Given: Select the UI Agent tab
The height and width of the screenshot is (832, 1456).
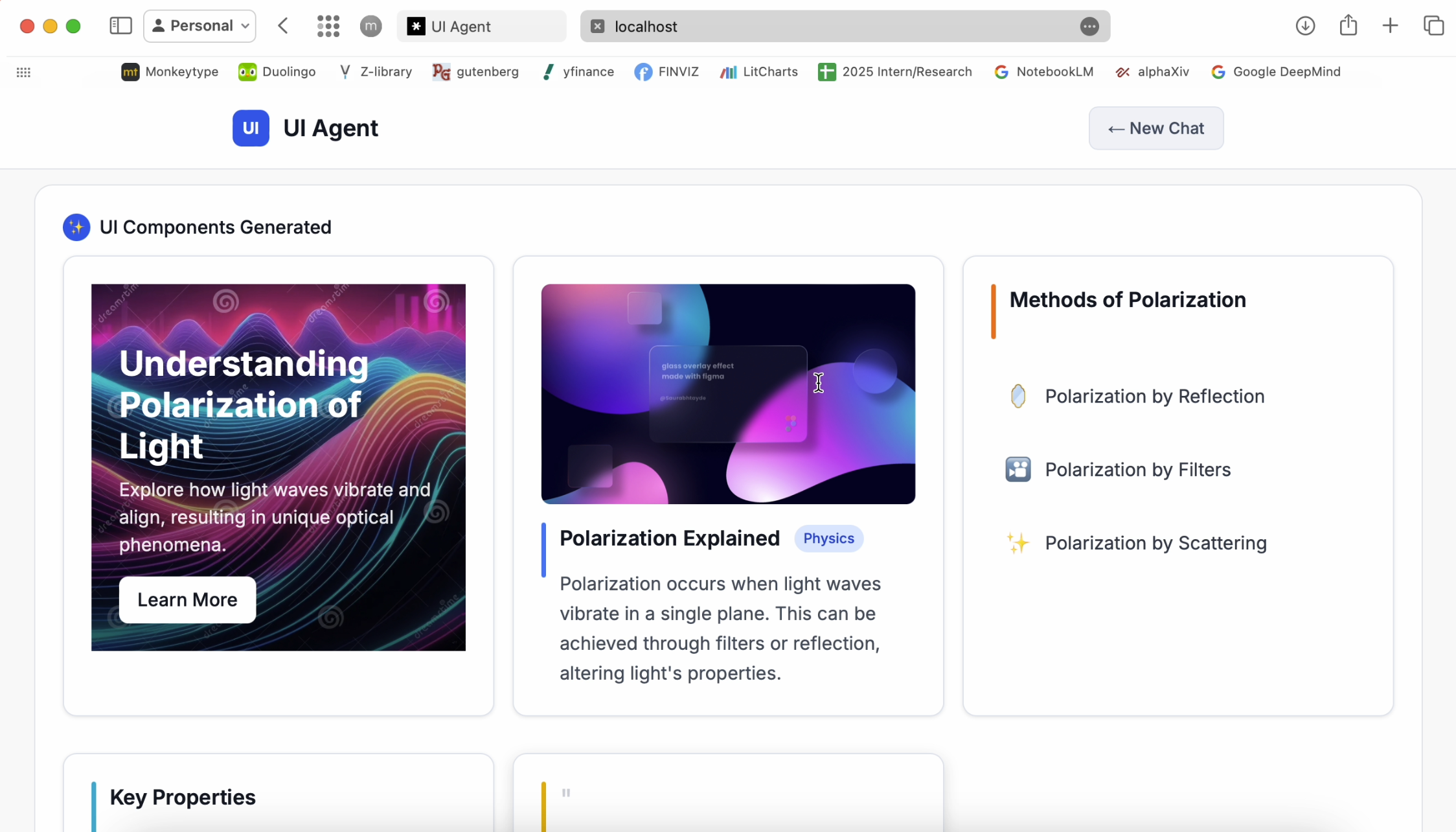Looking at the screenshot, I should click(481, 26).
